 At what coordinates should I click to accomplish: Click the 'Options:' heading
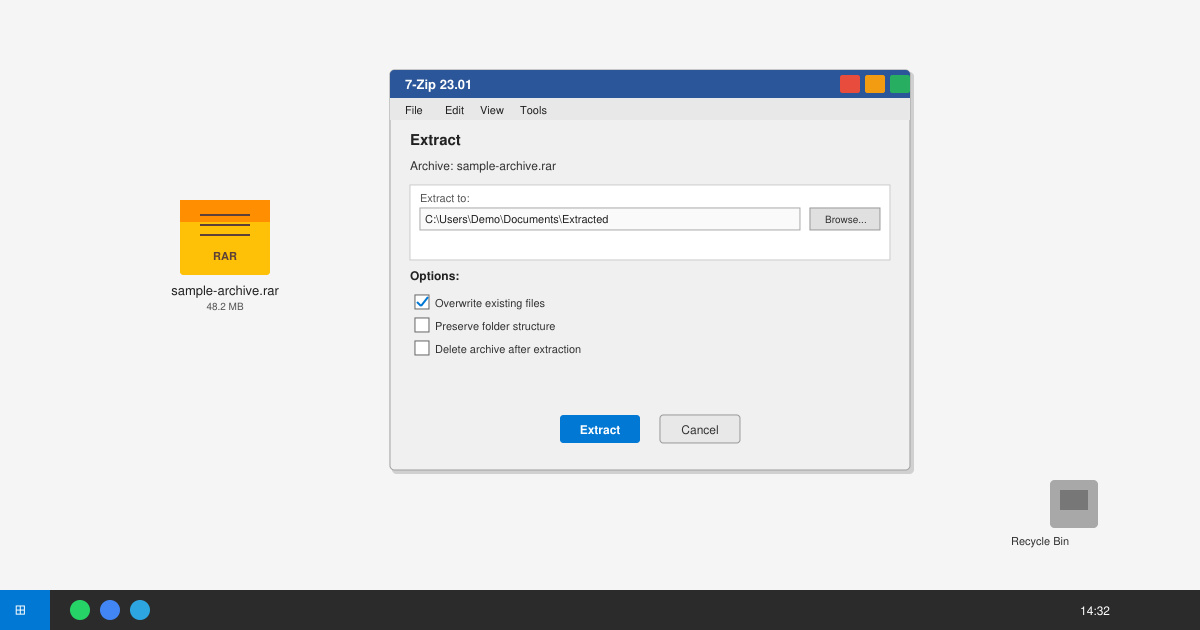435,276
